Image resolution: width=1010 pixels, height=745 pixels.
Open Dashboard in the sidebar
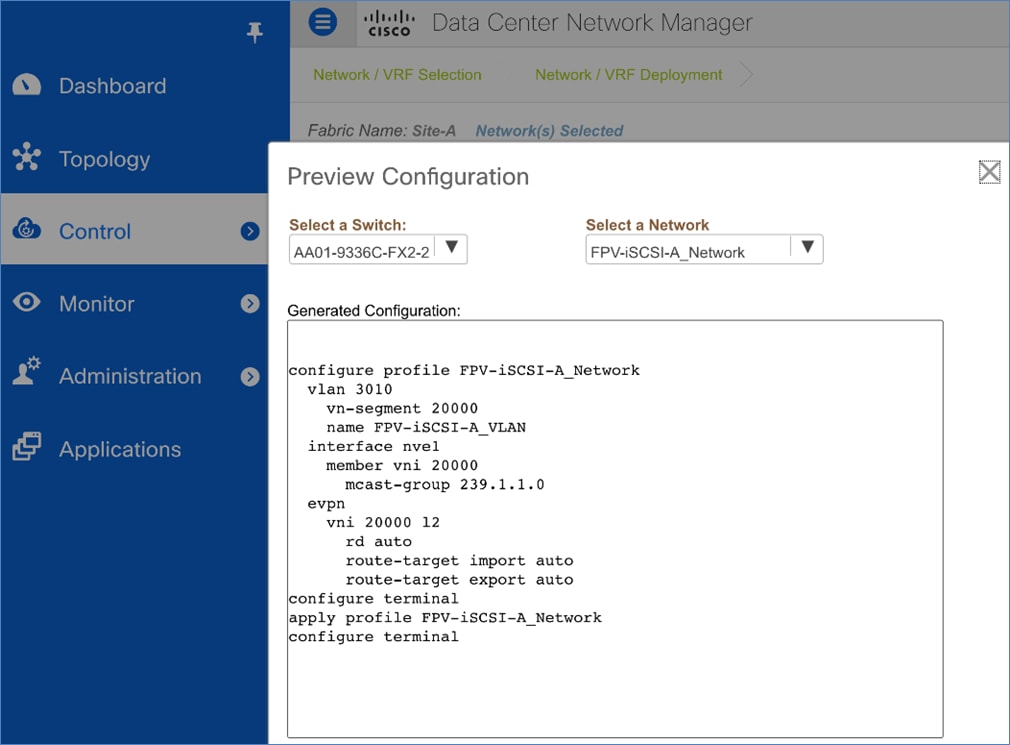point(113,86)
